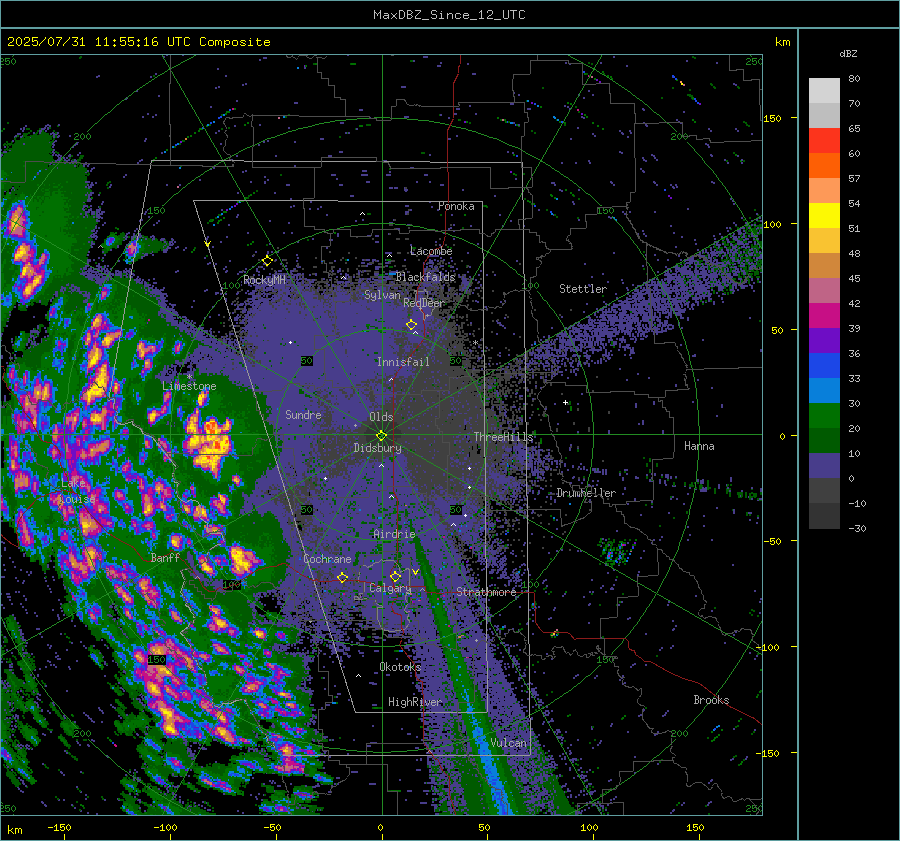Click the red legend swatch between 60 and 65
This screenshot has width=900, height=841.
tap(824, 141)
